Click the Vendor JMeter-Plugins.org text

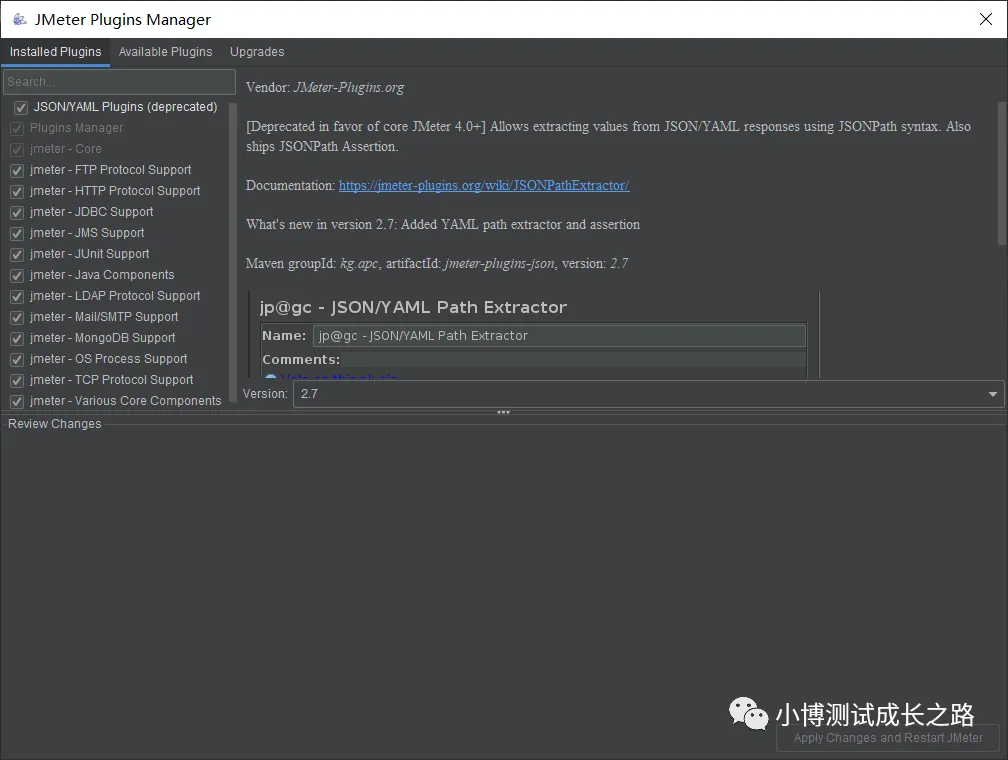coord(325,87)
